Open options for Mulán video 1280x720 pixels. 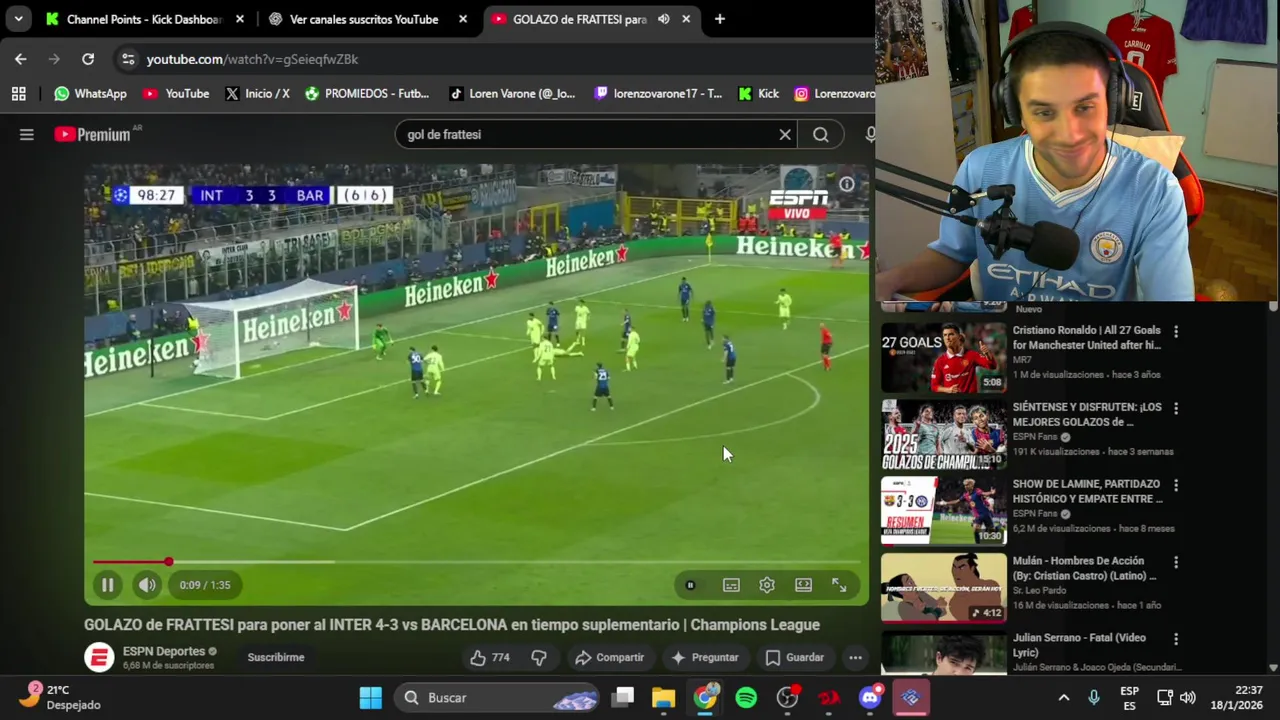click(x=1176, y=562)
